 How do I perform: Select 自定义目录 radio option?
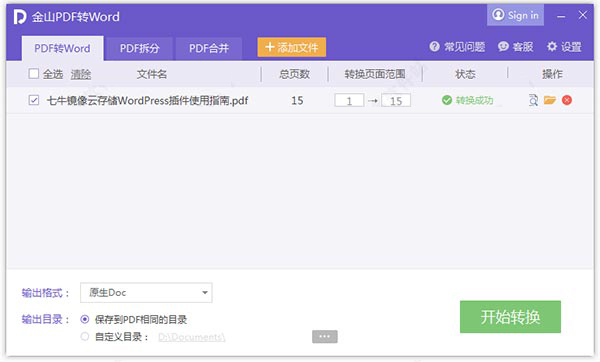click(85, 336)
